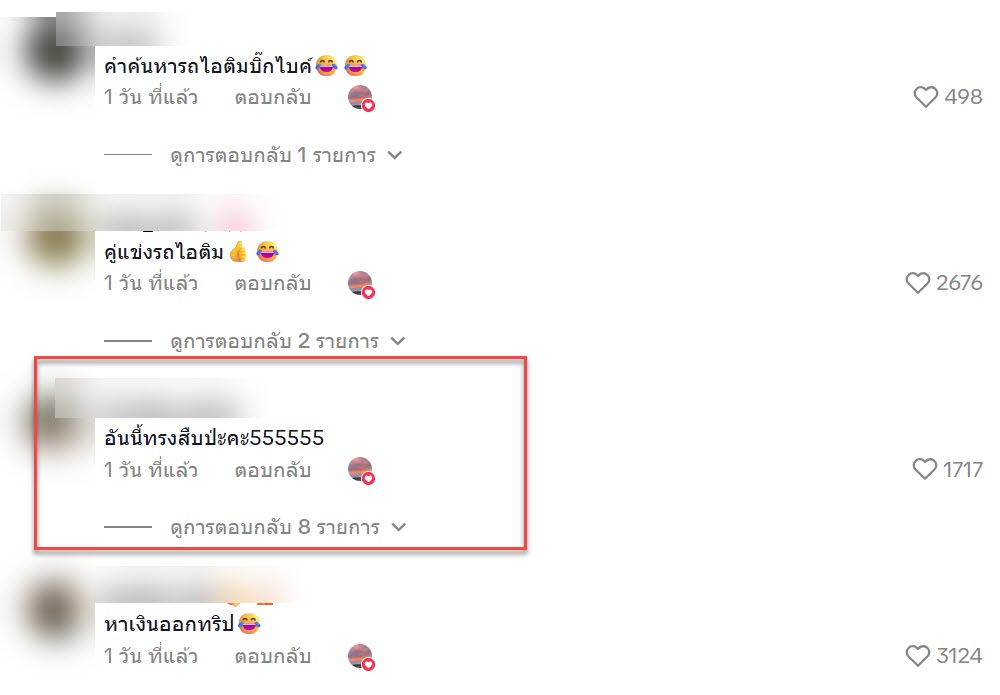Expand ดูการตอบกลับ 1 รายการ replies
Screen dimensions: 1000x695
click(x=286, y=155)
